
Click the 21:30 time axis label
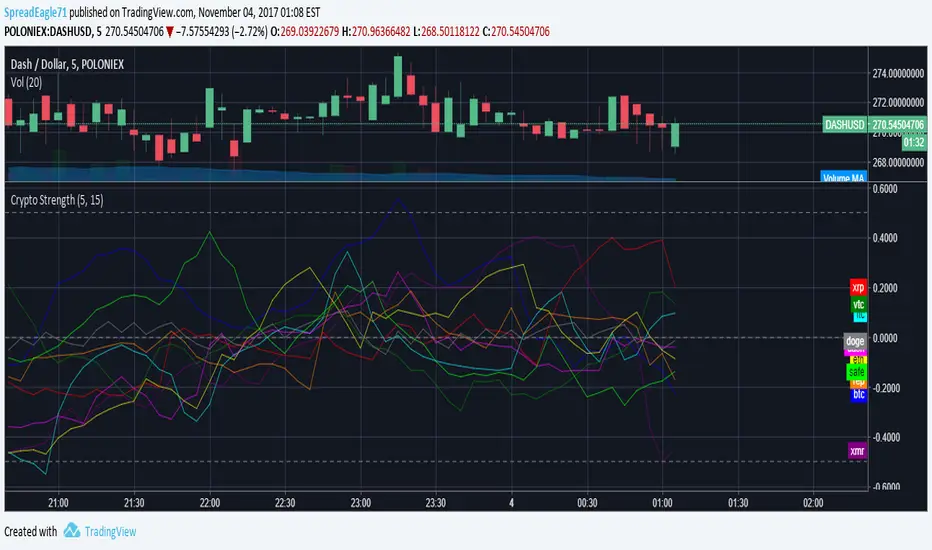(x=134, y=503)
